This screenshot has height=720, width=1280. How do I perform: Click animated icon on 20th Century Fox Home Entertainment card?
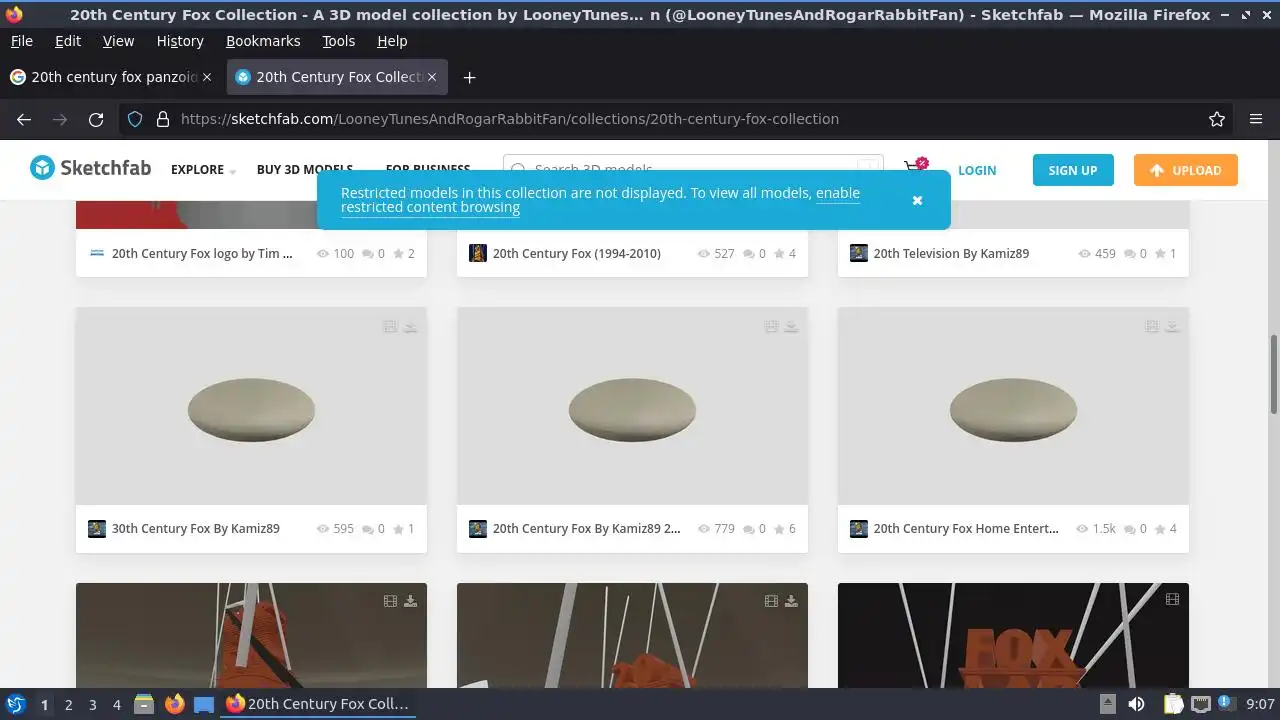[1152, 326]
